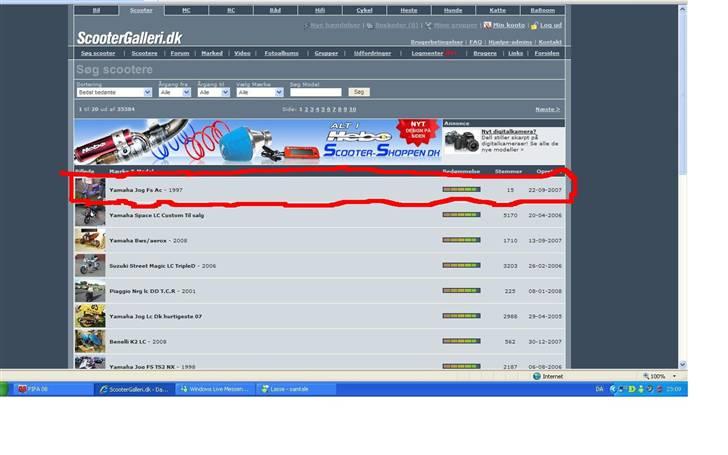This screenshot has width=728, height=455.
Task: Switch to FIFA 08 in the taskbar
Action: (40, 389)
